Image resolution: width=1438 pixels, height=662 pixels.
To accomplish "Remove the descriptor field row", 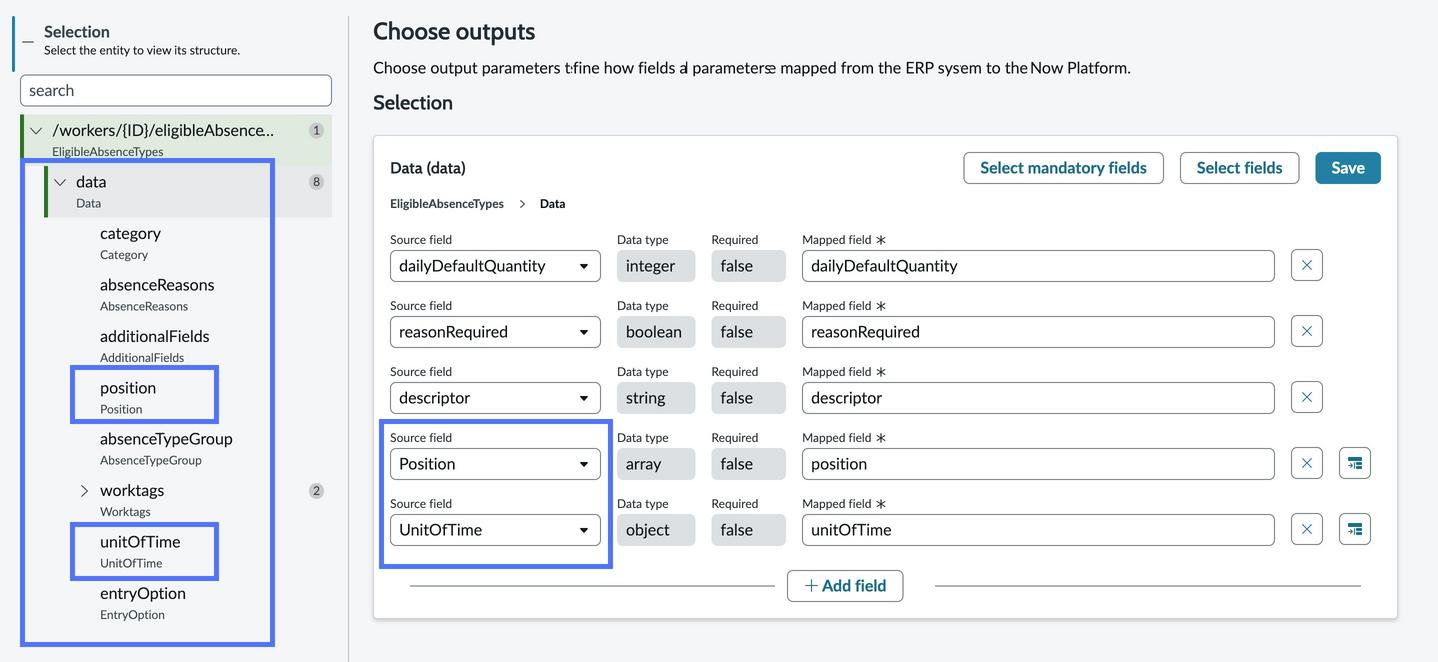I will (x=1306, y=397).
